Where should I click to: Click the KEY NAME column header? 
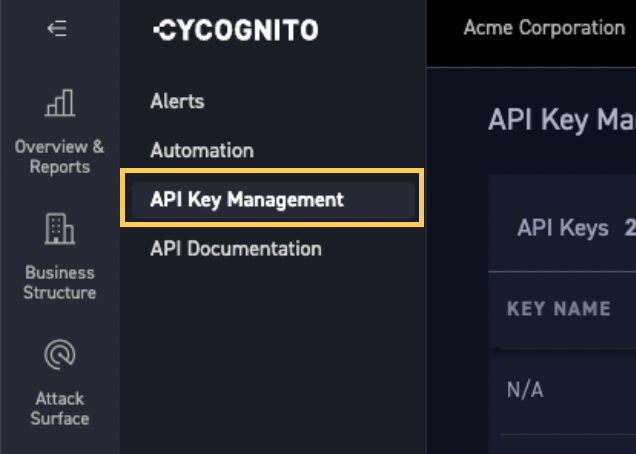click(559, 309)
